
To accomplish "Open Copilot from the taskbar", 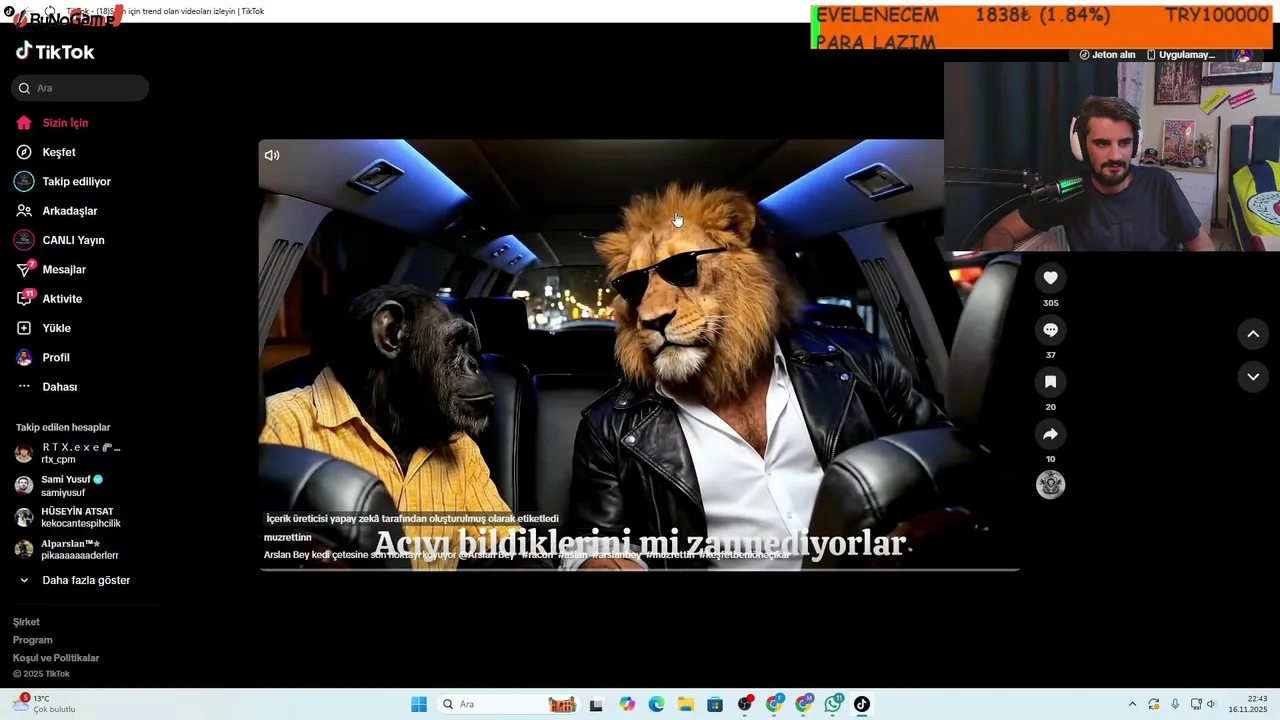I will click(x=627, y=704).
